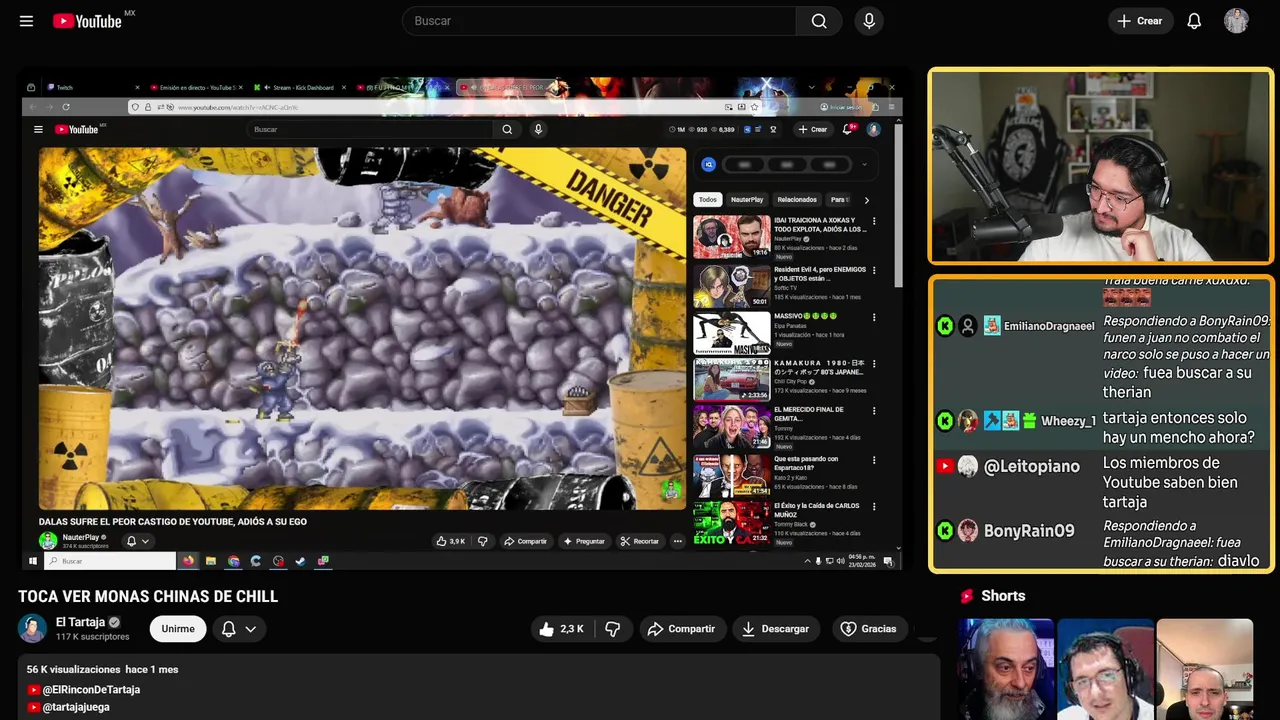
Task: Dislike the Dalas video in the recording
Action: 483,541
